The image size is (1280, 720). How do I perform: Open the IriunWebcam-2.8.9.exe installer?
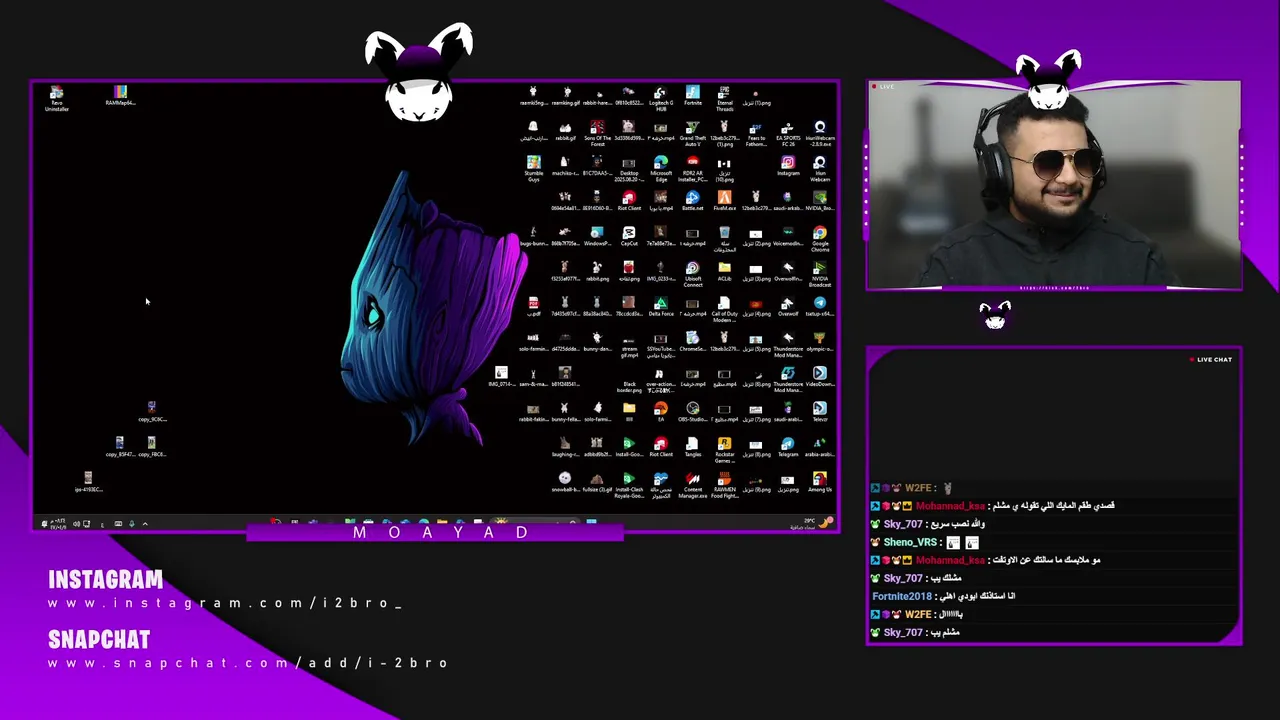[820, 134]
